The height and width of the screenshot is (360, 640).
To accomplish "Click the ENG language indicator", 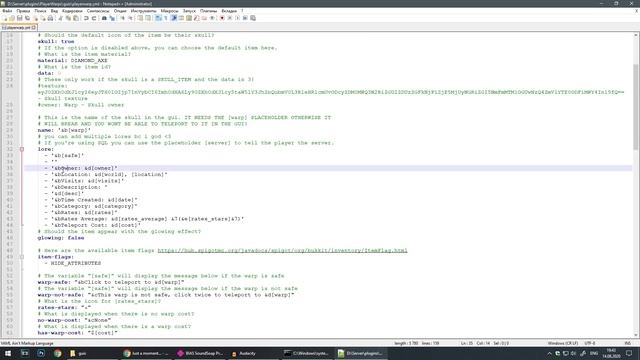I will 594,353.
